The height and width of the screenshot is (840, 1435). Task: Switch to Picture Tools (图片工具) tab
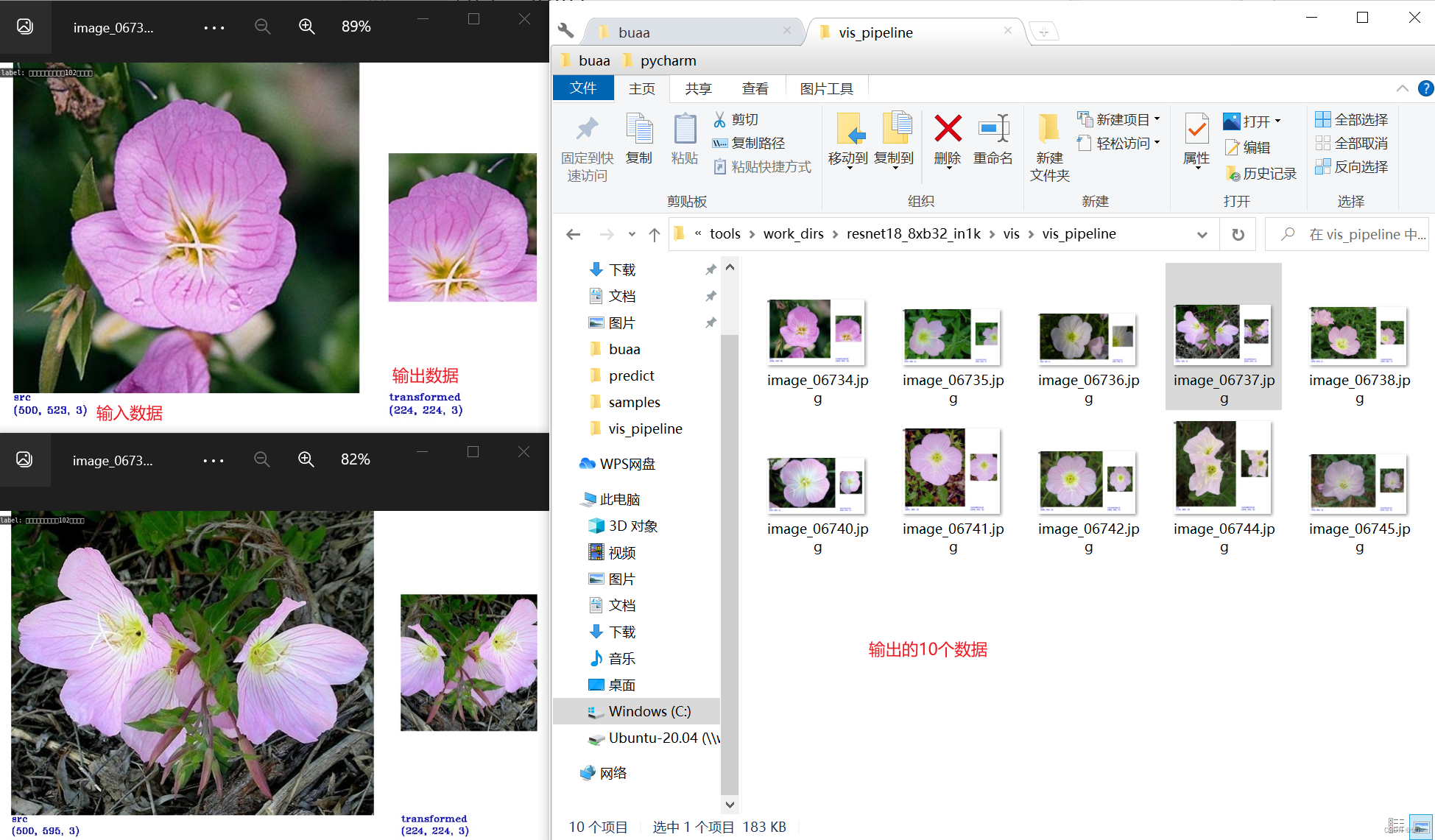click(x=826, y=88)
